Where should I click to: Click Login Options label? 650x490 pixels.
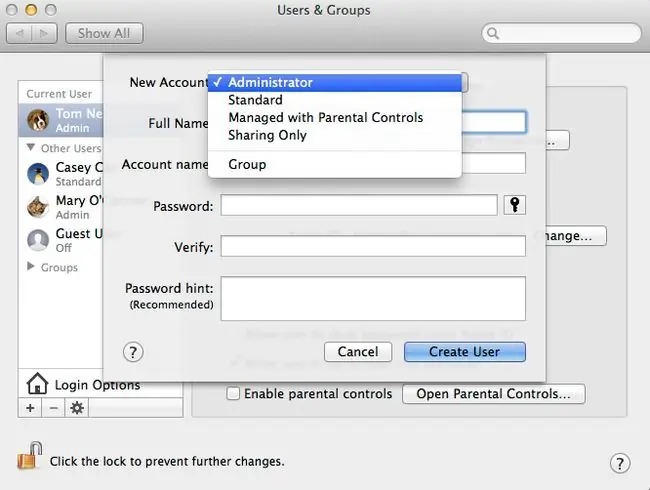point(97,385)
